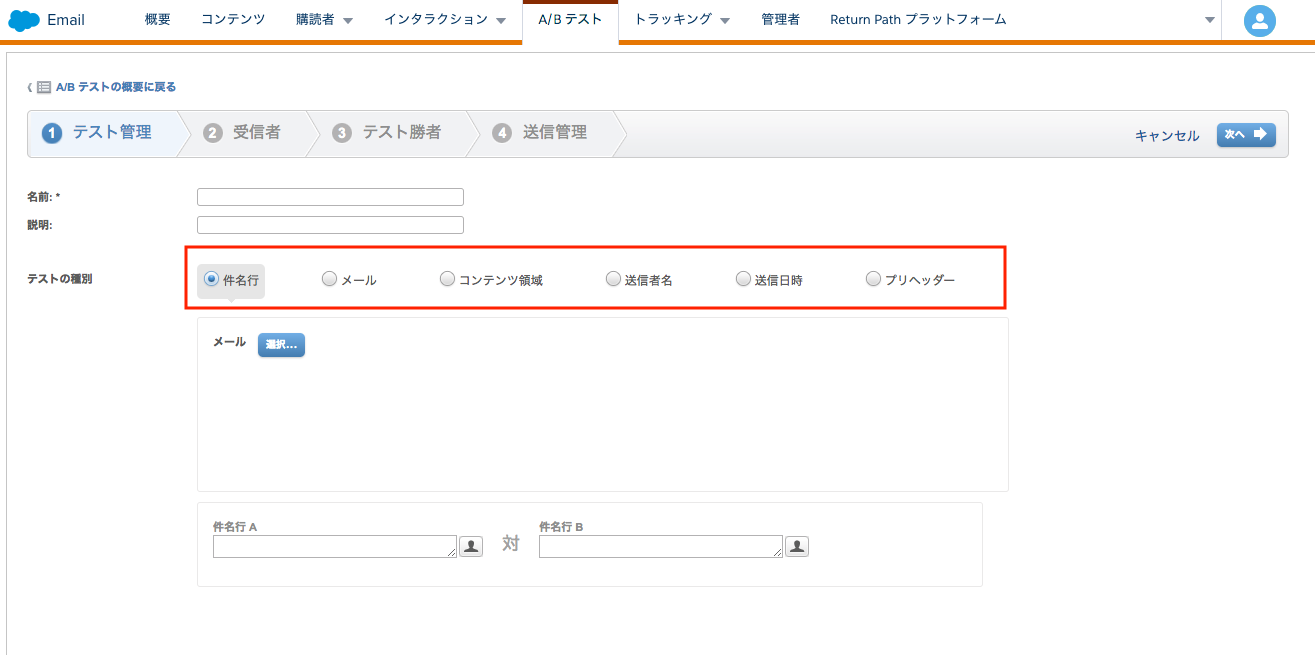Focus the 名前 input field
The height and width of the screenshot is (655, 1315).
pos(330,197)
